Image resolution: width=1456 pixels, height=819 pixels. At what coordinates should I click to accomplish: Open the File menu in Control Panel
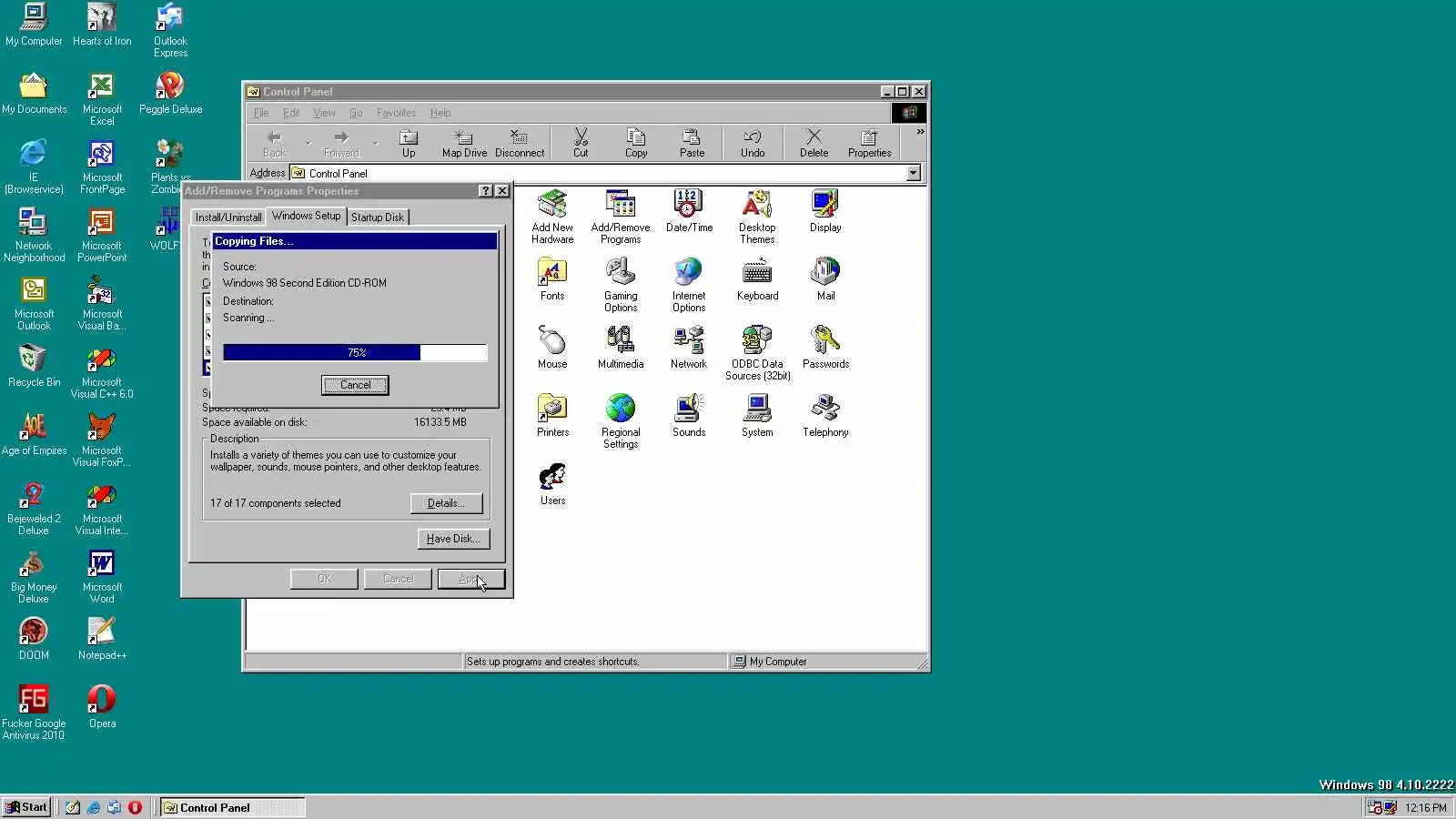(261, 113)
